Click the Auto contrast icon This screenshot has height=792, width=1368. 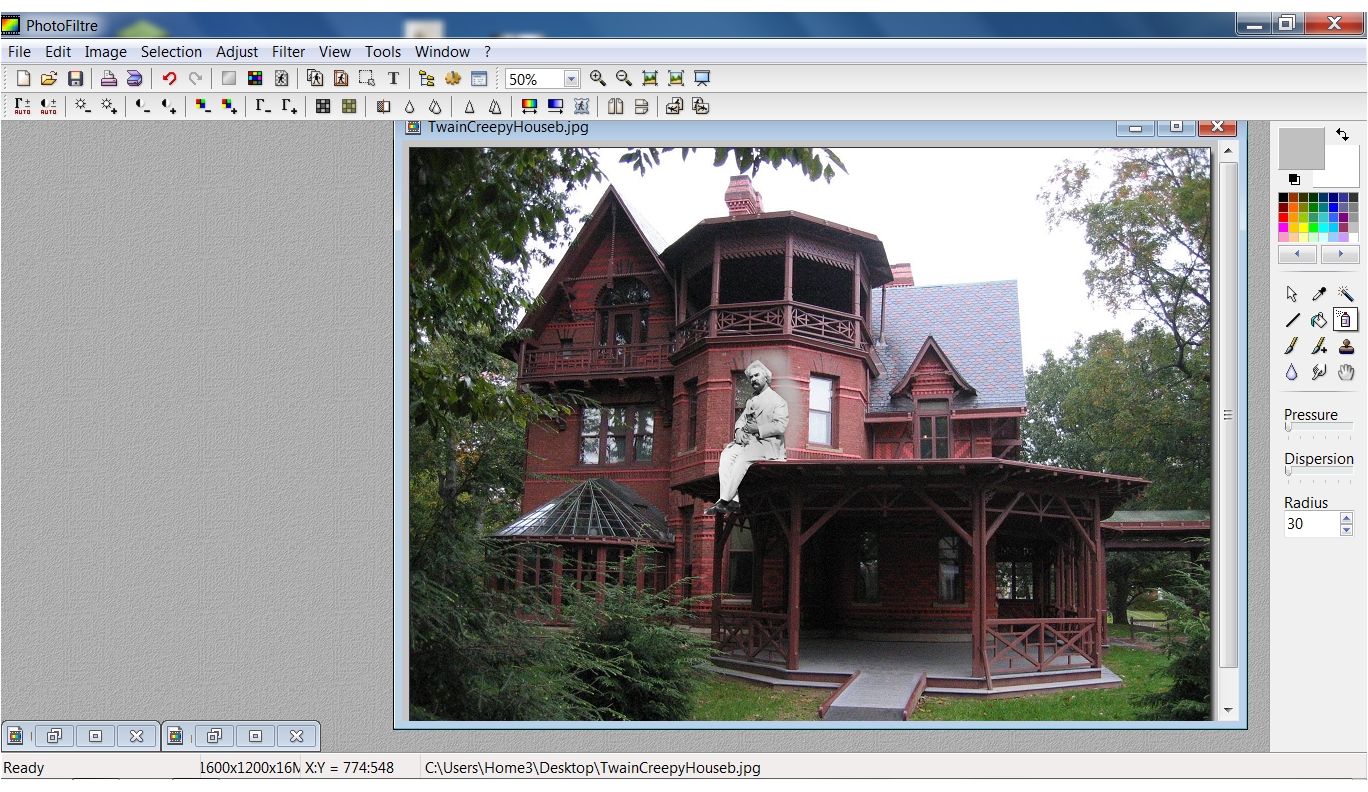[48, 106]
